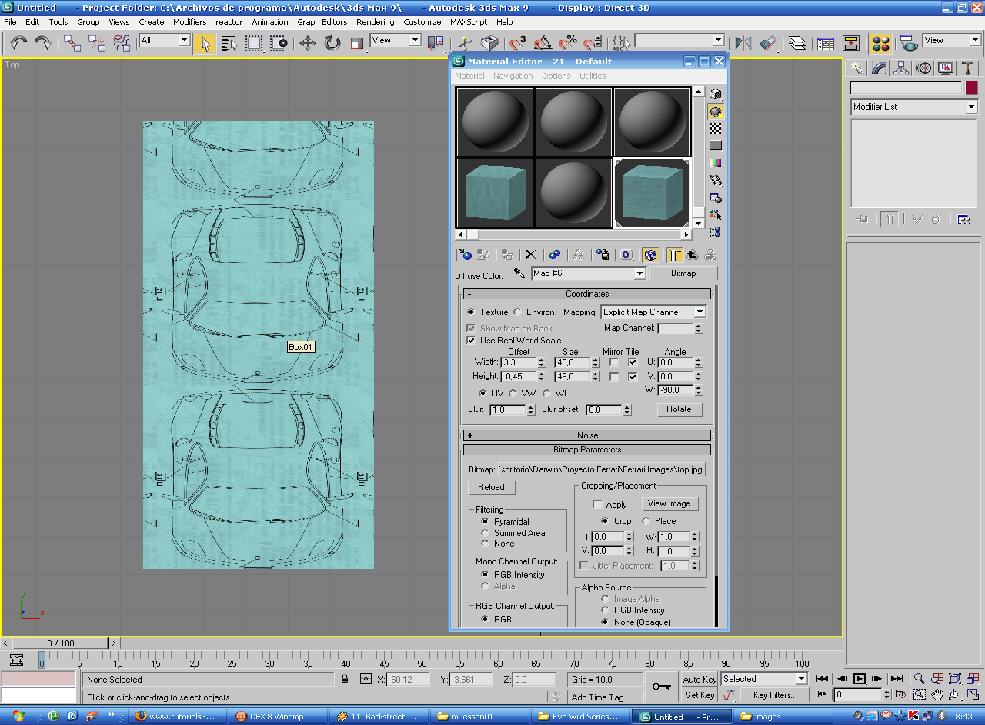Select the Summed Area filtering option
Screen dimensions: 985x725
point(485,533)
